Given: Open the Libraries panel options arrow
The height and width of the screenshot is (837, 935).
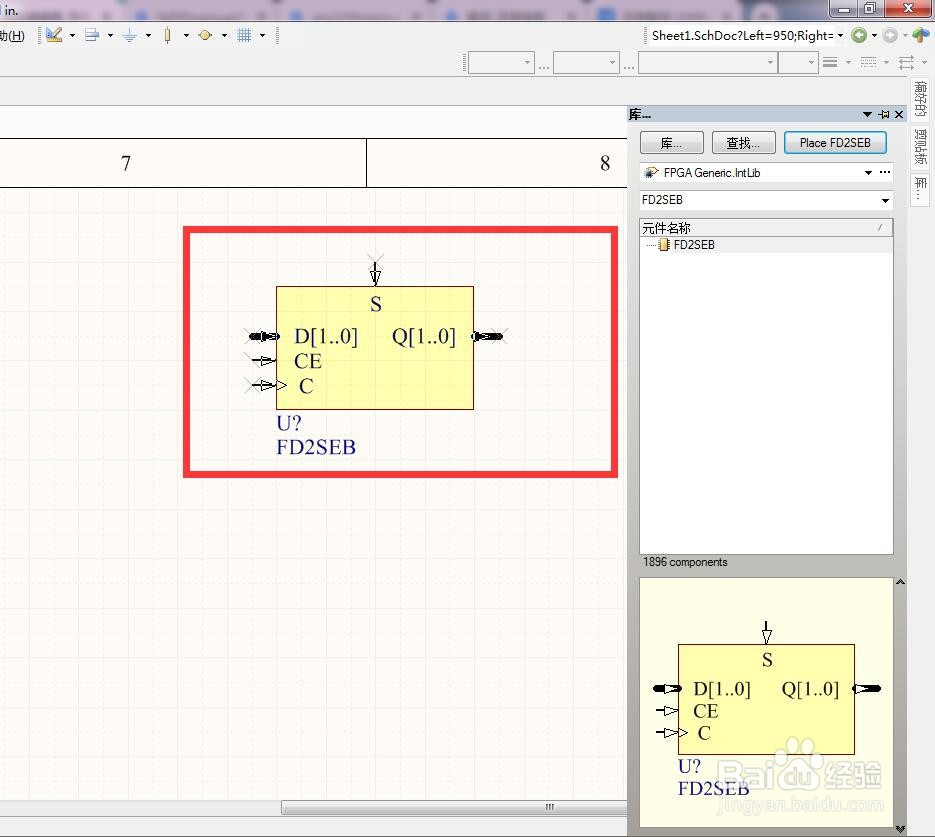Looking at the screenshot, I should [x=867, y=114].
